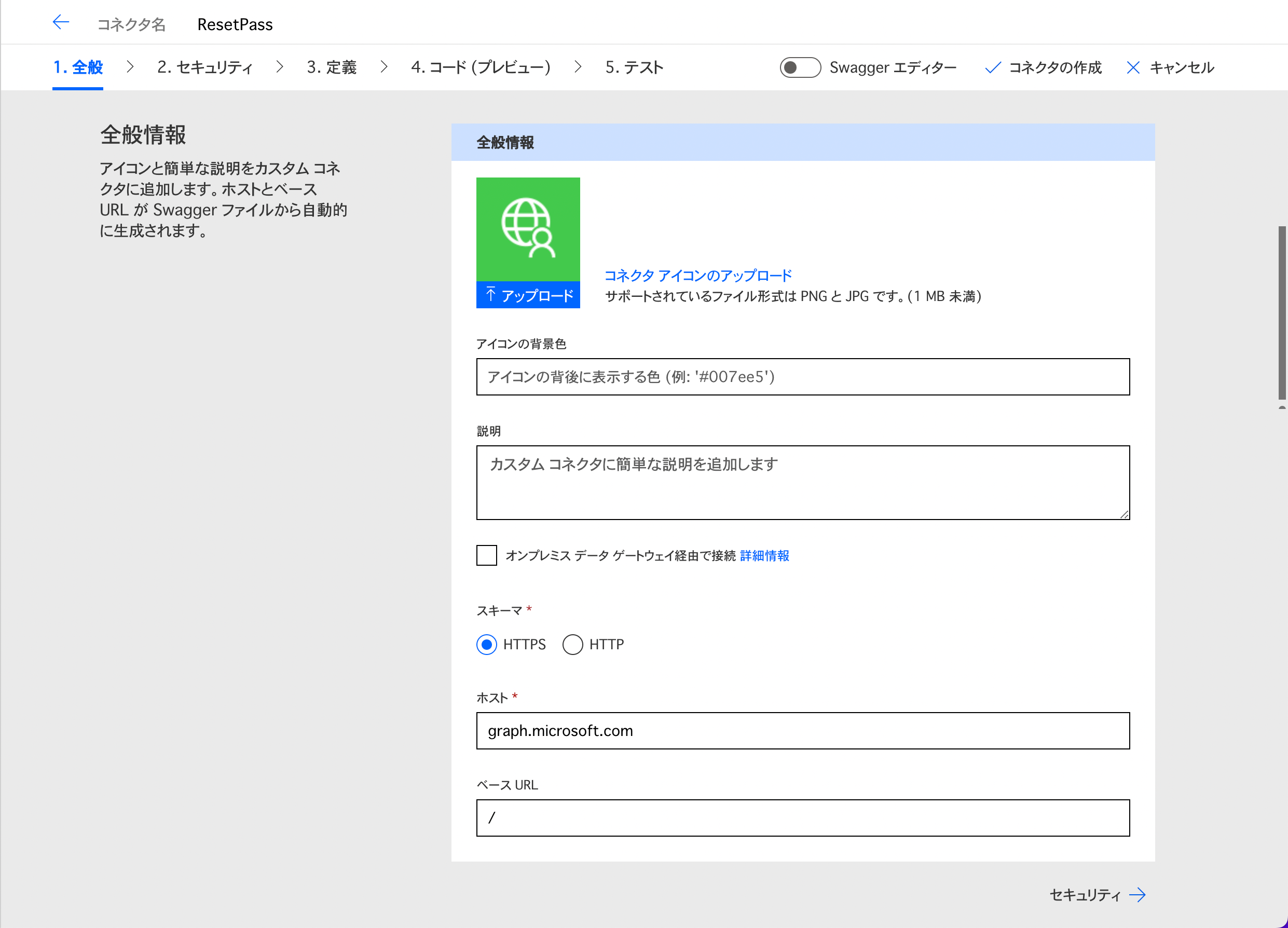Click the green globe connector icon thumbnail
This screenshot has width=1288, height=928.
point(528,229)
